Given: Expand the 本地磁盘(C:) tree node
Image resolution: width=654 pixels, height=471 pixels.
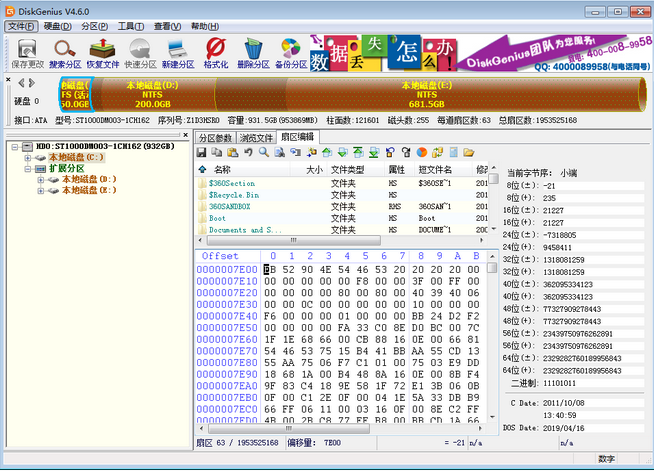Looking at the screenshot, I should 28,157.
